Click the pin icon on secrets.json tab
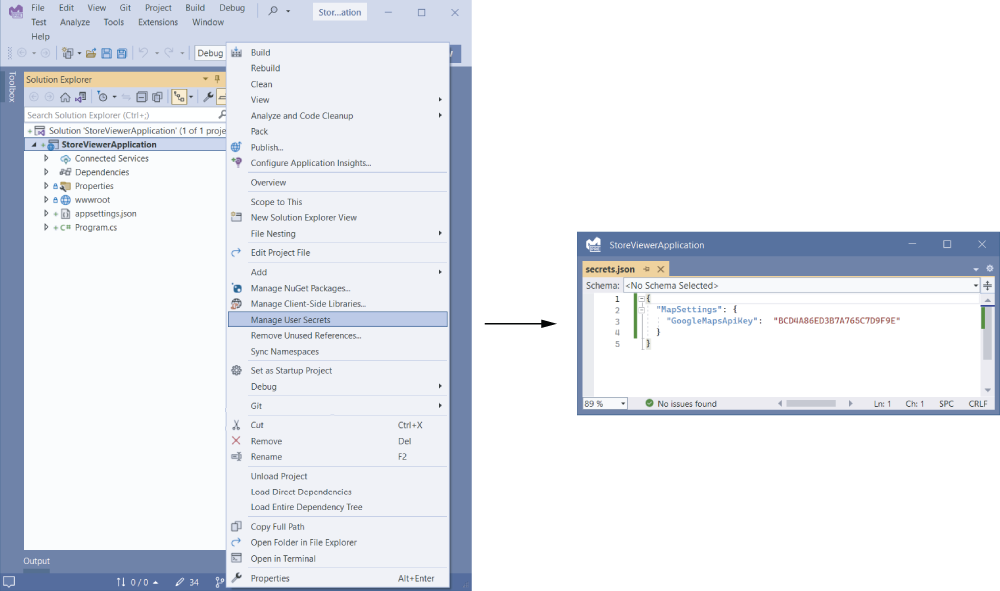1000x591 pixels. tap(647, 269)
